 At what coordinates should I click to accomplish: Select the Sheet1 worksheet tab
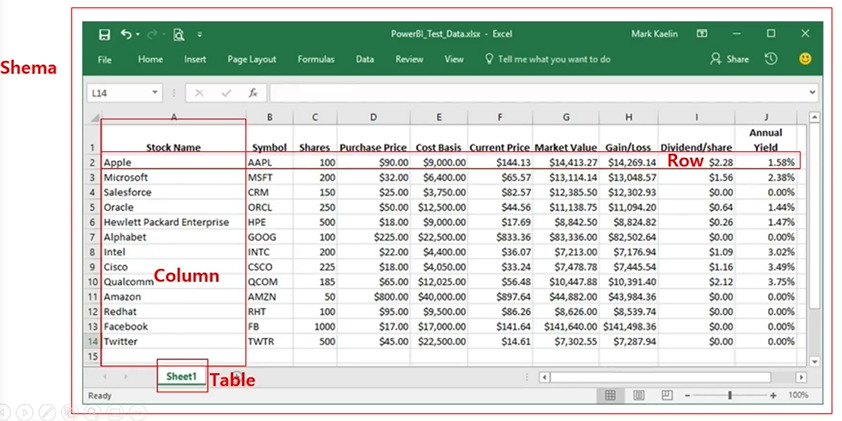182,376
